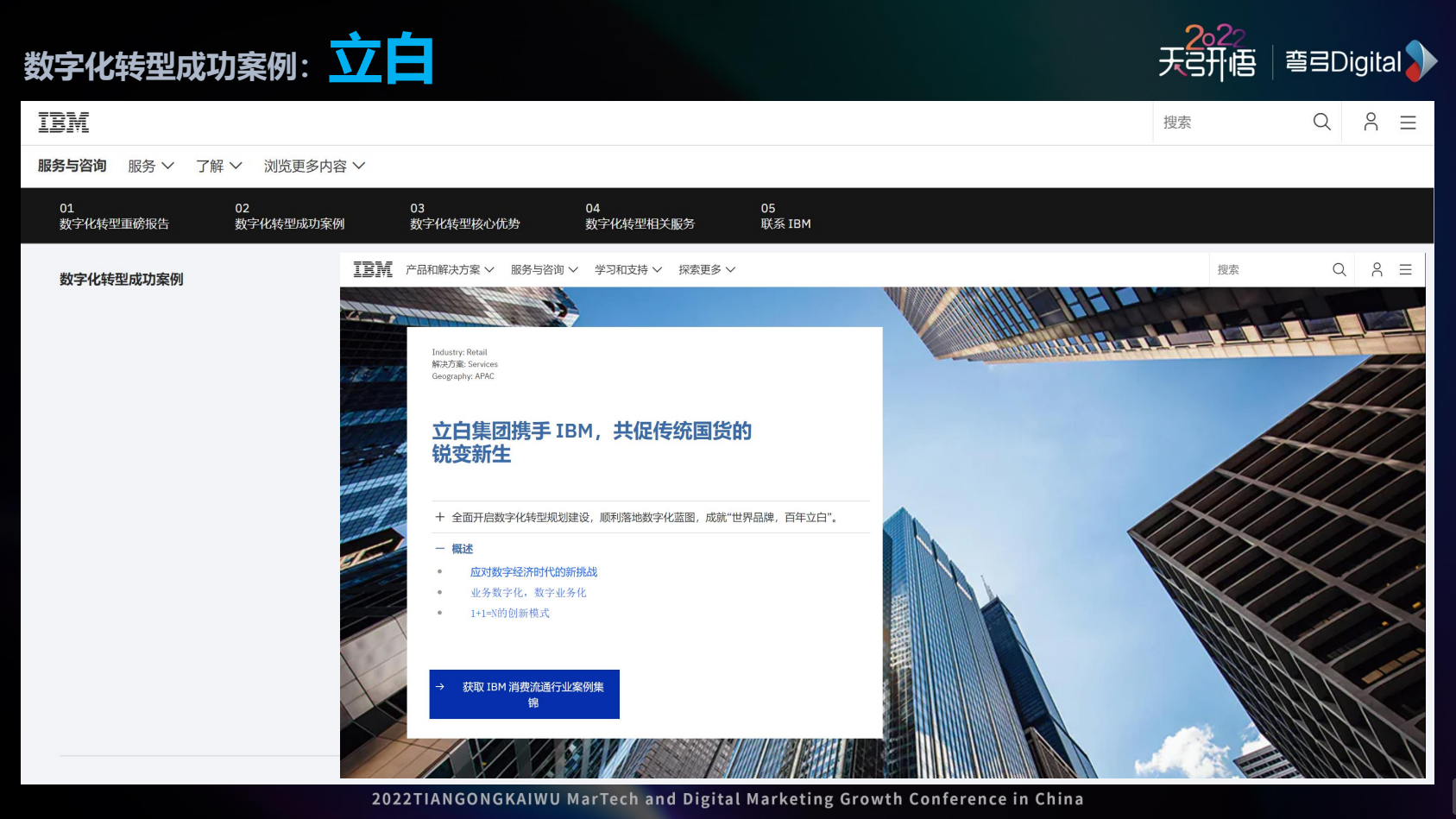
Task: Click the 获取 IBM 消费流通行业案例集锦 button
Action: tap(525, 694)
